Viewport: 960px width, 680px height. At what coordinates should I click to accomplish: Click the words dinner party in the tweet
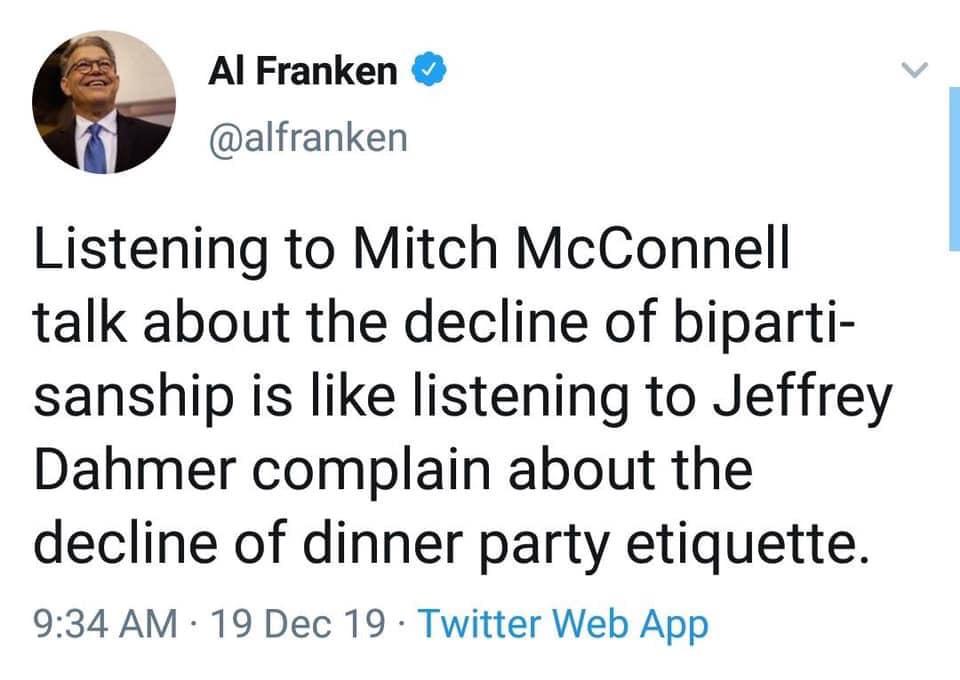click(x=457, y=544)
